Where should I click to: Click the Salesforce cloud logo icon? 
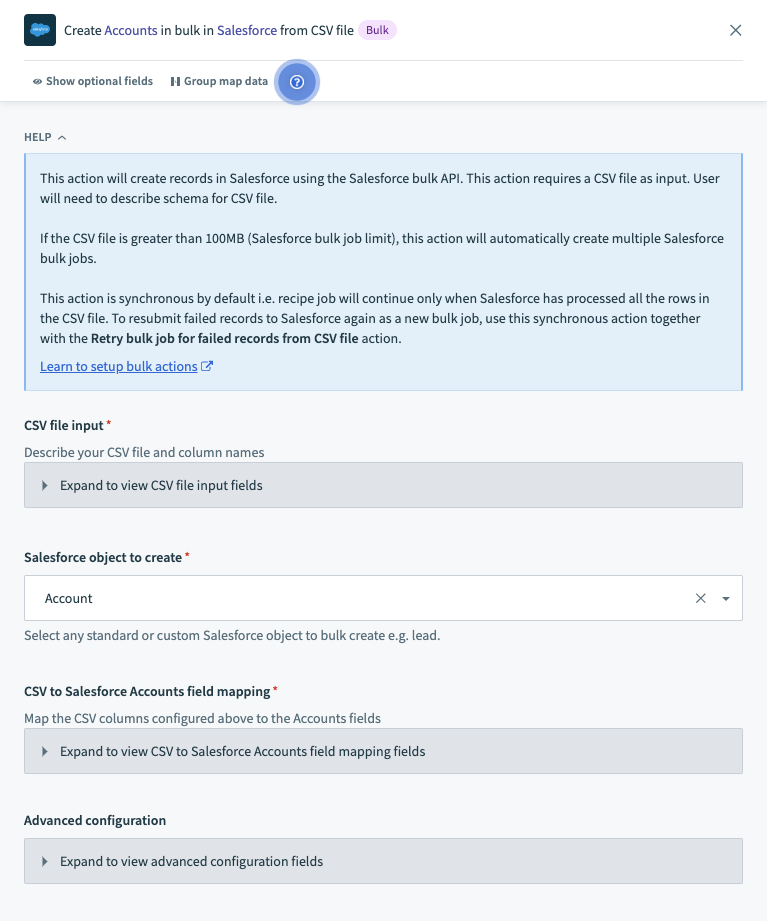39,30
